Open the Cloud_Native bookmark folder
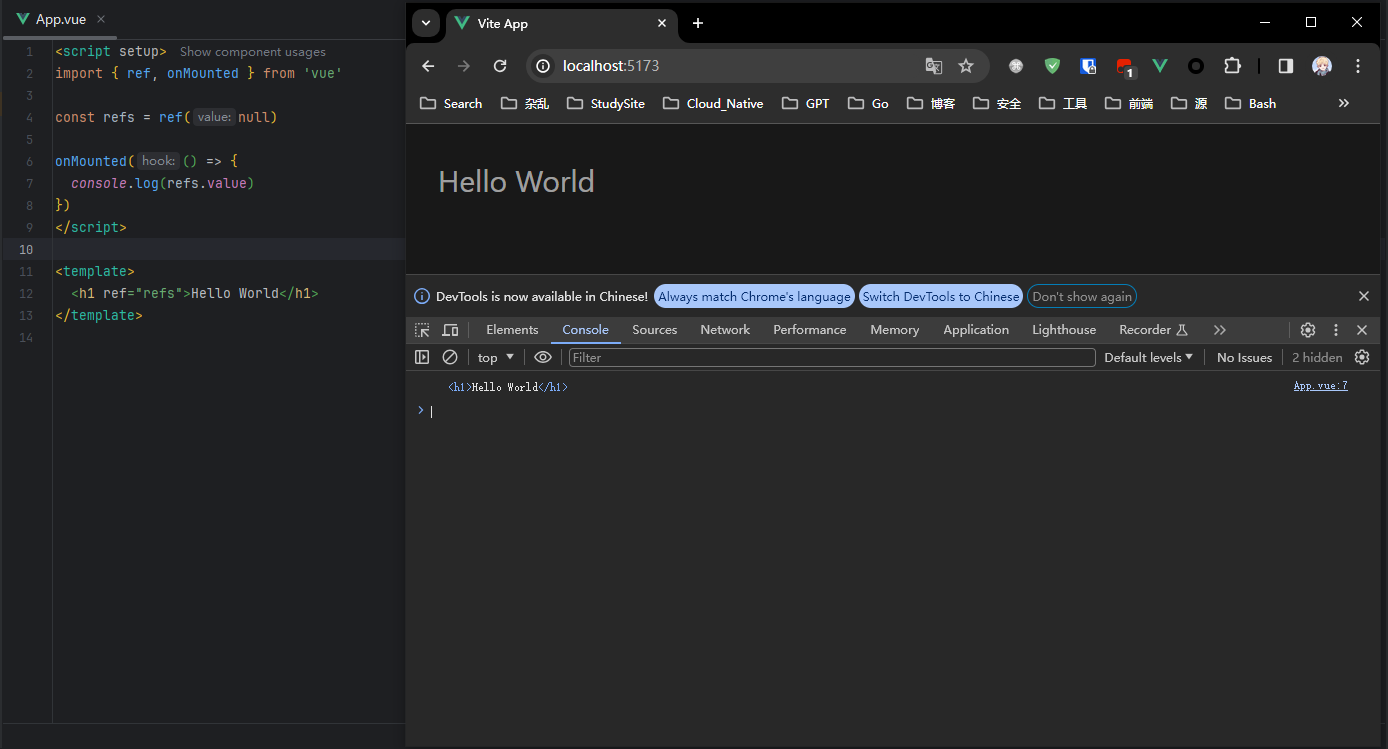This screenshot has width=1388, height=749. 712,103
